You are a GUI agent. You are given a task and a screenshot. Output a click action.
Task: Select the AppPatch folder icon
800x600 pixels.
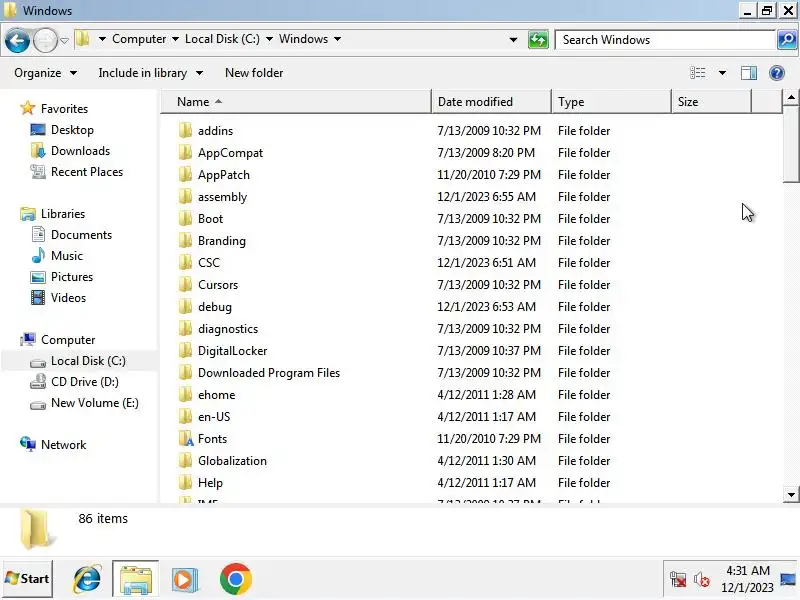186,174
